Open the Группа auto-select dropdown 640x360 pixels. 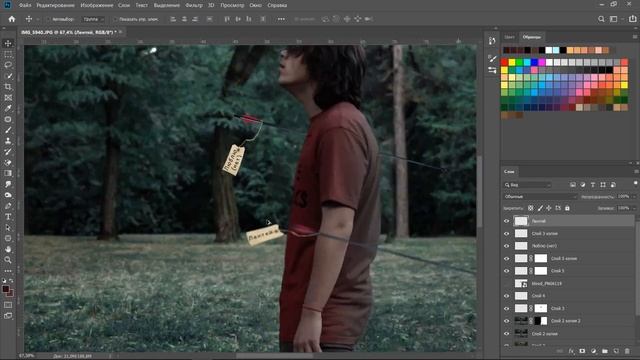pos(93,19)
